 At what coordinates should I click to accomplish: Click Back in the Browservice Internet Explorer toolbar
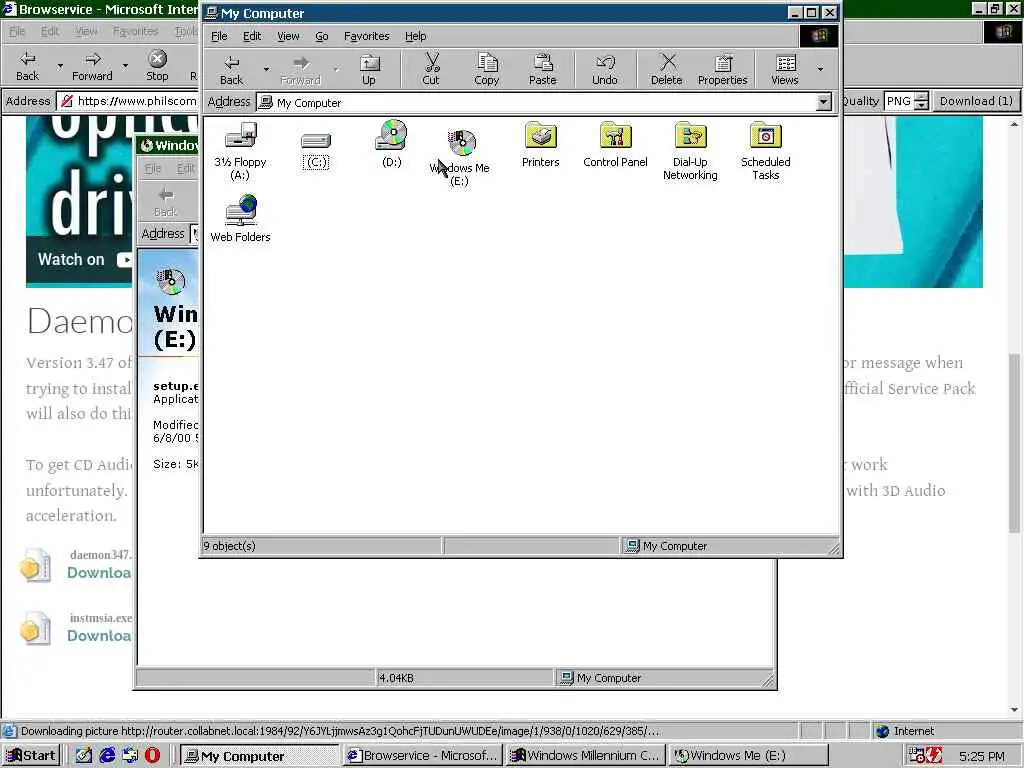[27, 66]
